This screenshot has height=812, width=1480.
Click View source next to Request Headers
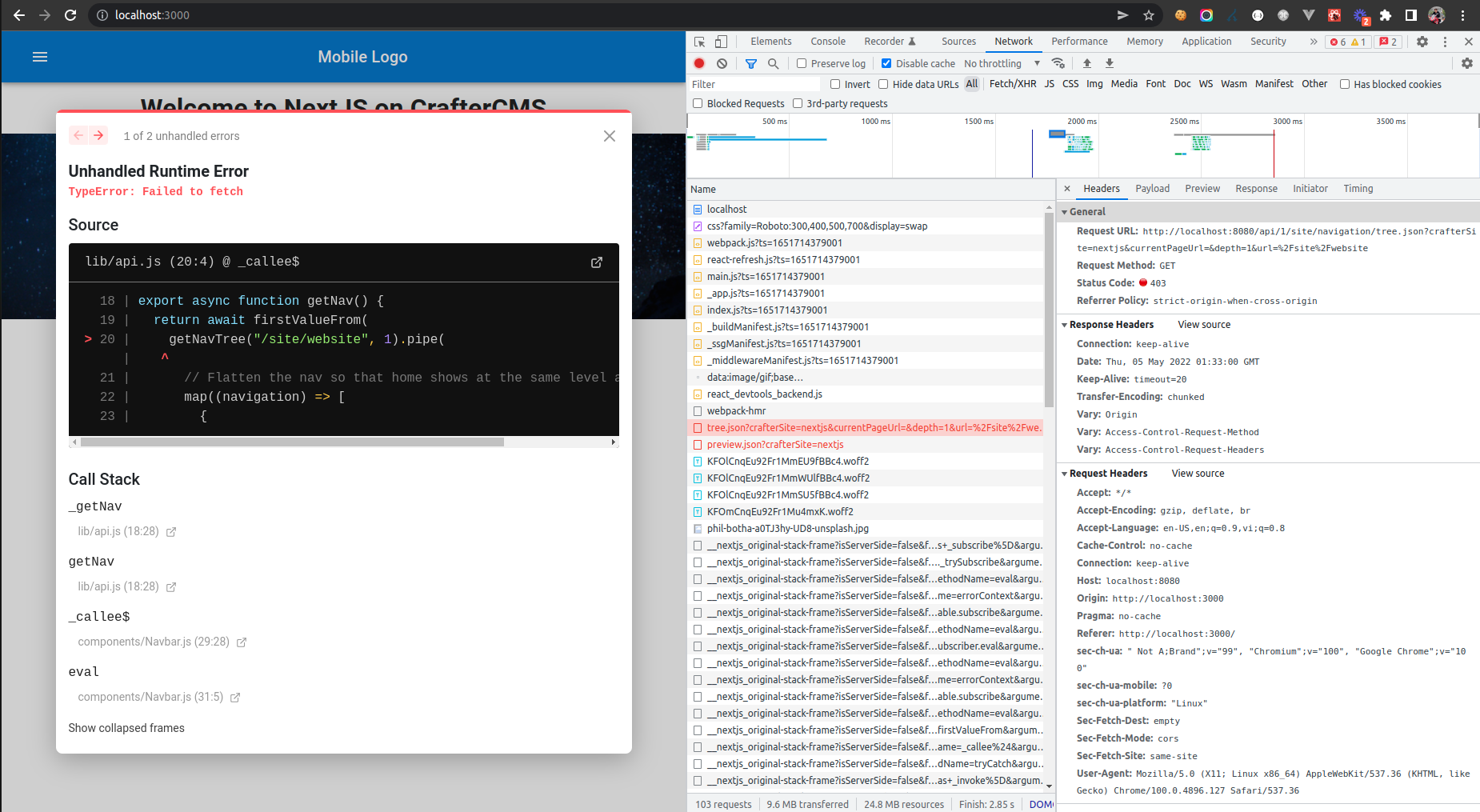click(x=1198, y=473)
